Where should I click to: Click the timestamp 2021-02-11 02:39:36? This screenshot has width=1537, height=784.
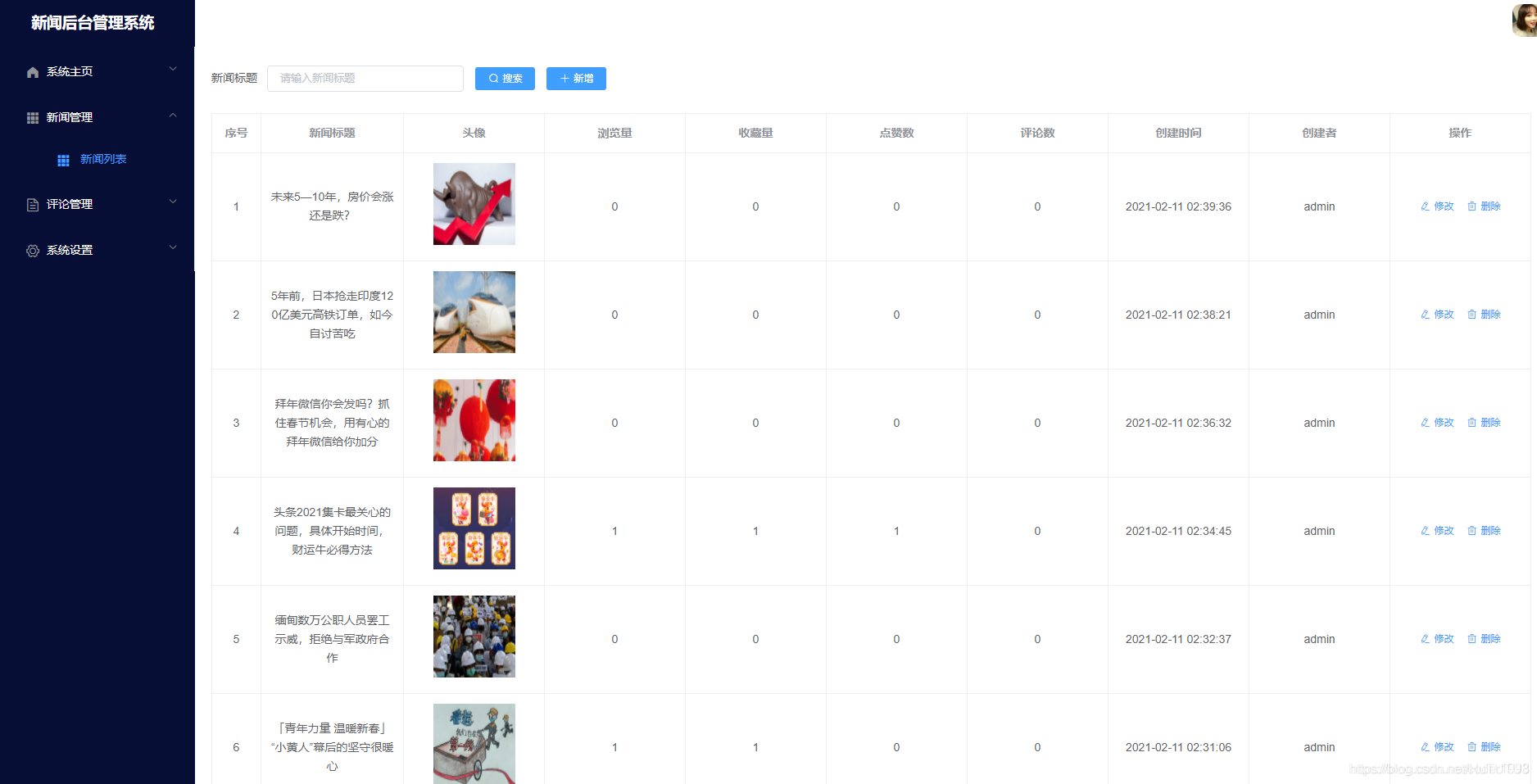point(1178,206)
